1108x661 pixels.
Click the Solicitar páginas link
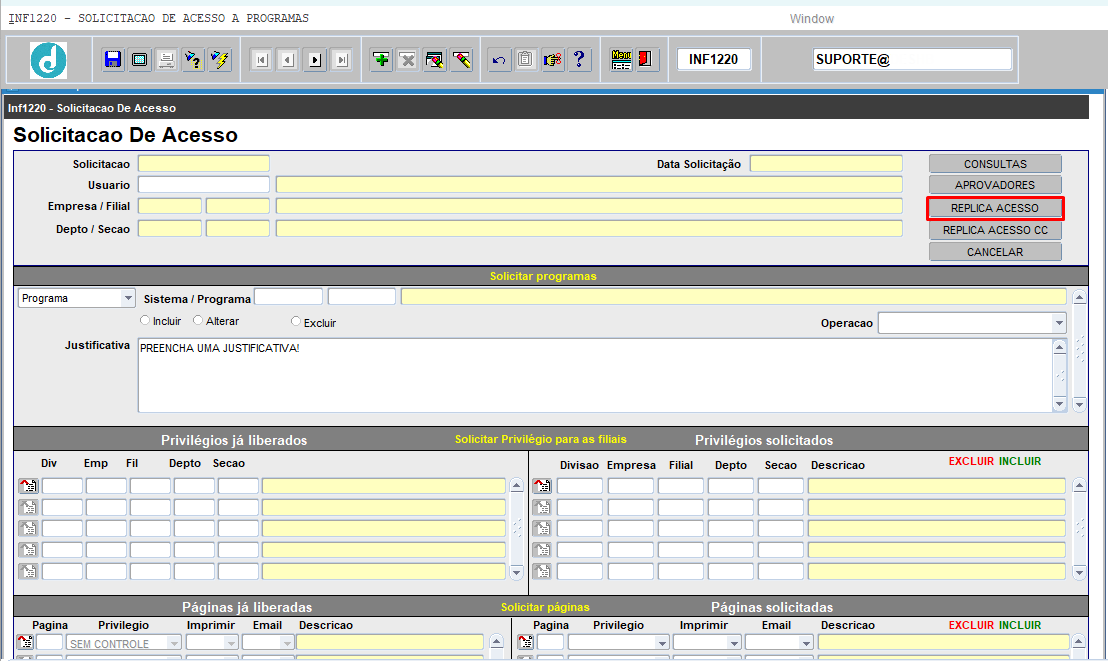[x=545, y=607]
